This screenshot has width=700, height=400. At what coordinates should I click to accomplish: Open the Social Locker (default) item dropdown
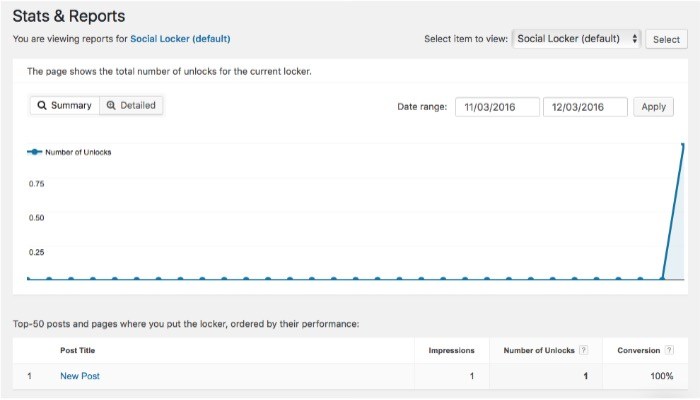(x=577, y=39)
